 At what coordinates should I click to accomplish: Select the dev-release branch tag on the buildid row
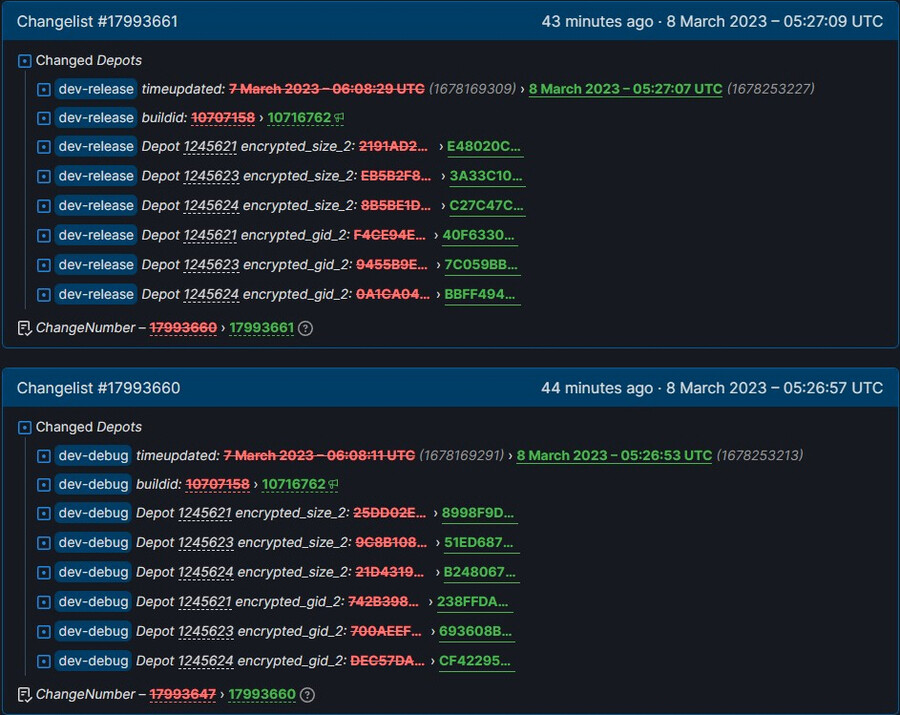(95, 117)
